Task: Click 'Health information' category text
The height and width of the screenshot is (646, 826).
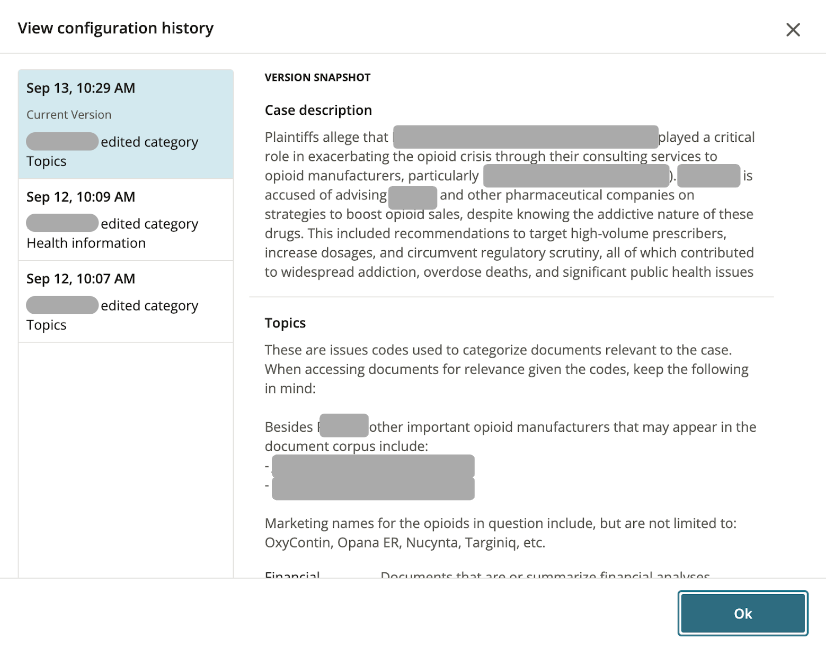Action: pos(86,243)
